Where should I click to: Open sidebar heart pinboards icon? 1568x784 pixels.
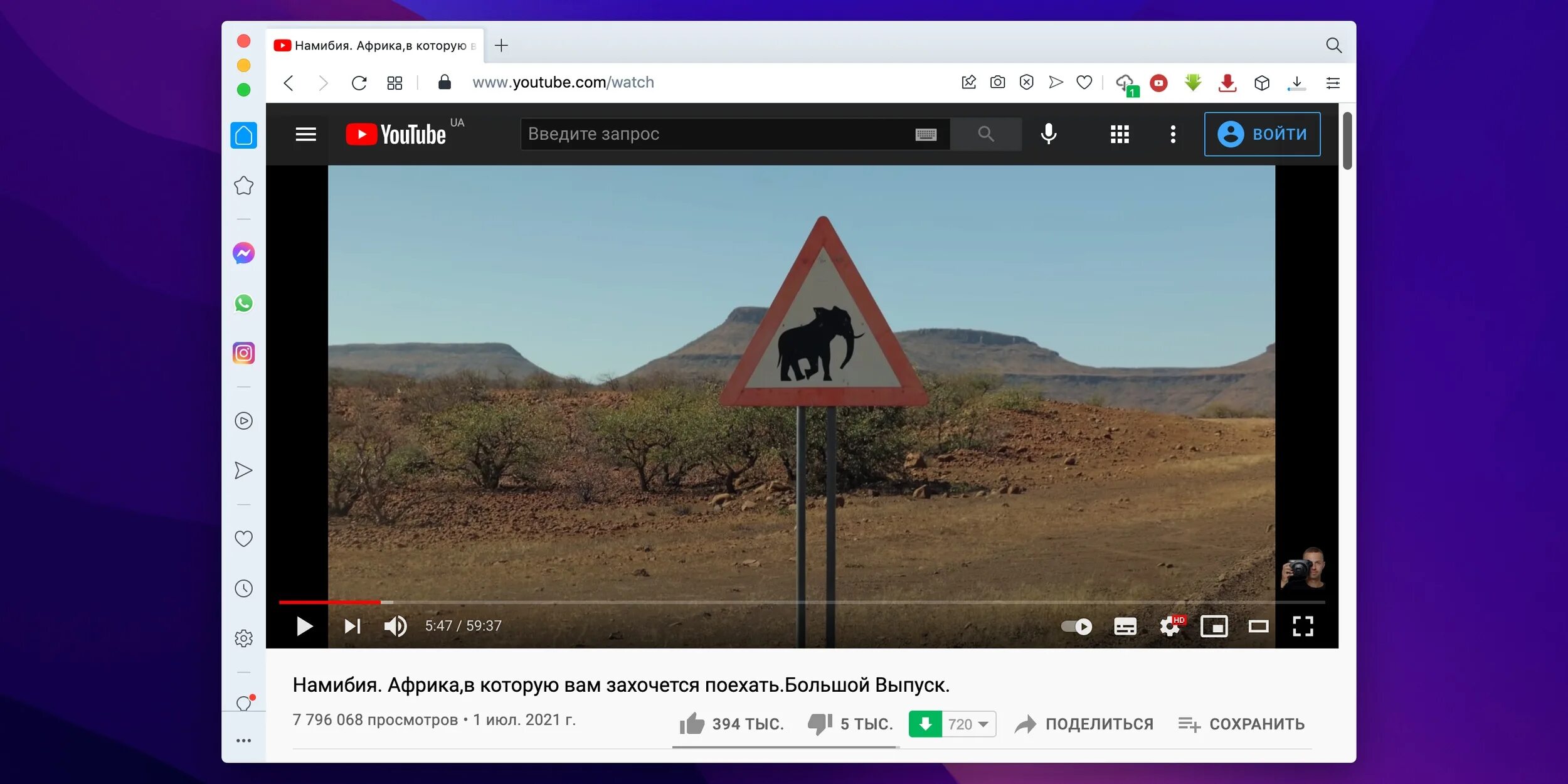coord(243,538)
